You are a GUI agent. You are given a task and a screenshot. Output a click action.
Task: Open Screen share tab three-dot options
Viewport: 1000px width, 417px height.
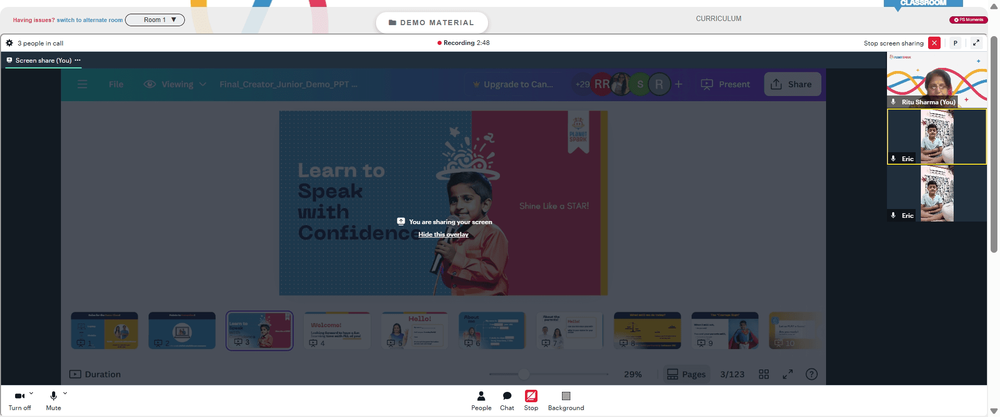pyautogui.click(x=78, y=60)
